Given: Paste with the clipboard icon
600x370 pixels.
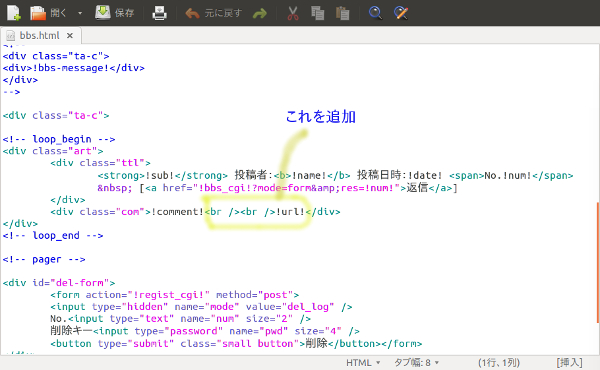Looking at the screenshot, I should pyautogui.click(x=342, y=13).
